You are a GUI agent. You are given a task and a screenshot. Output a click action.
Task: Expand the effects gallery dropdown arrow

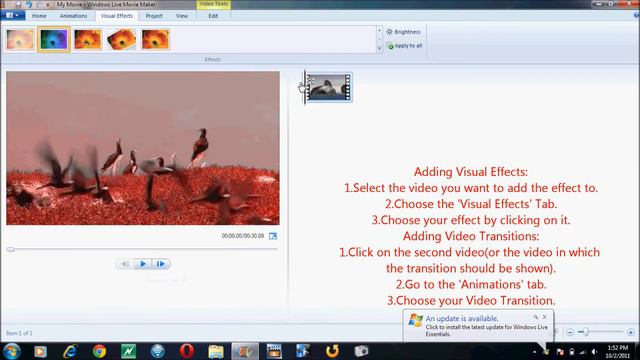point(379,49)
